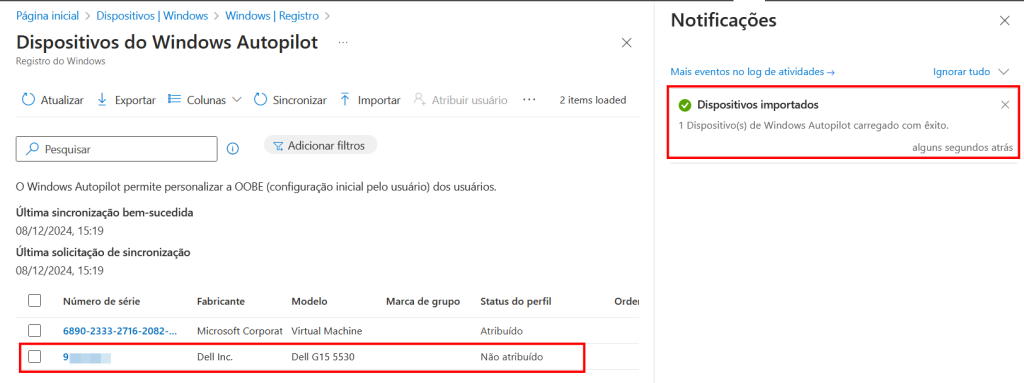The width and height of the screenshot is (1024, 383).
Task: Click the Microsoft Corporat manufacturer cell
Action: coord(240,331)
